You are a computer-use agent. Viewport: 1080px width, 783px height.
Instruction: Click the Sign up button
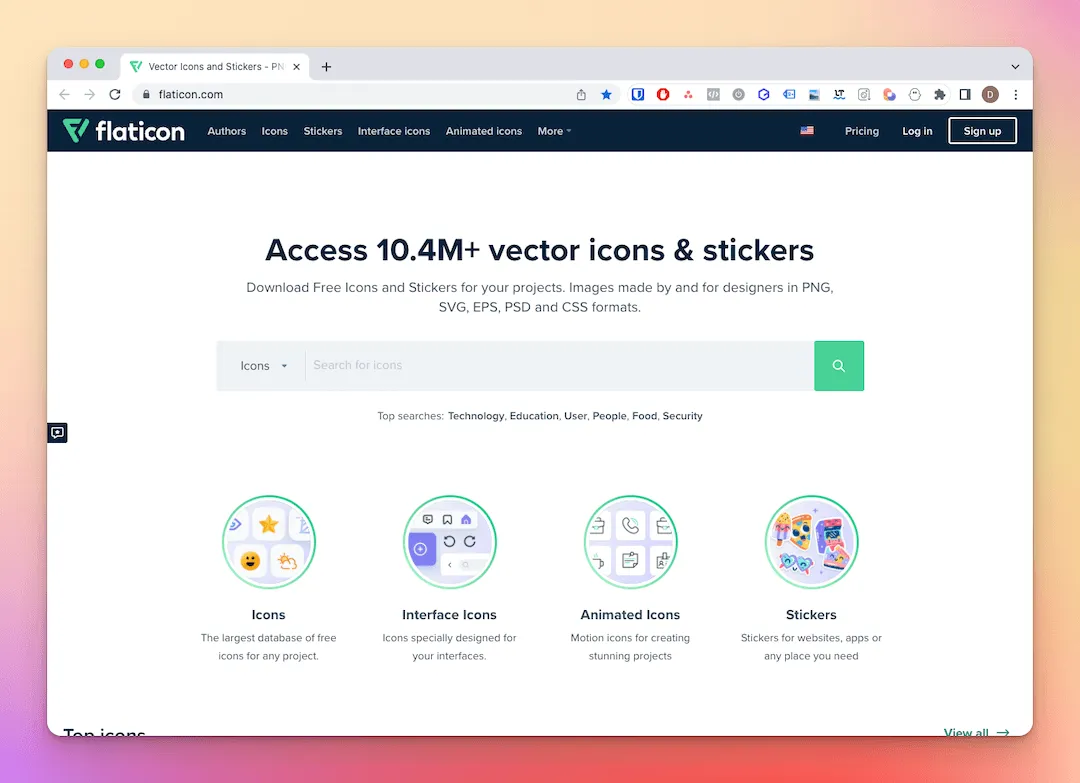tap(982, 131)
